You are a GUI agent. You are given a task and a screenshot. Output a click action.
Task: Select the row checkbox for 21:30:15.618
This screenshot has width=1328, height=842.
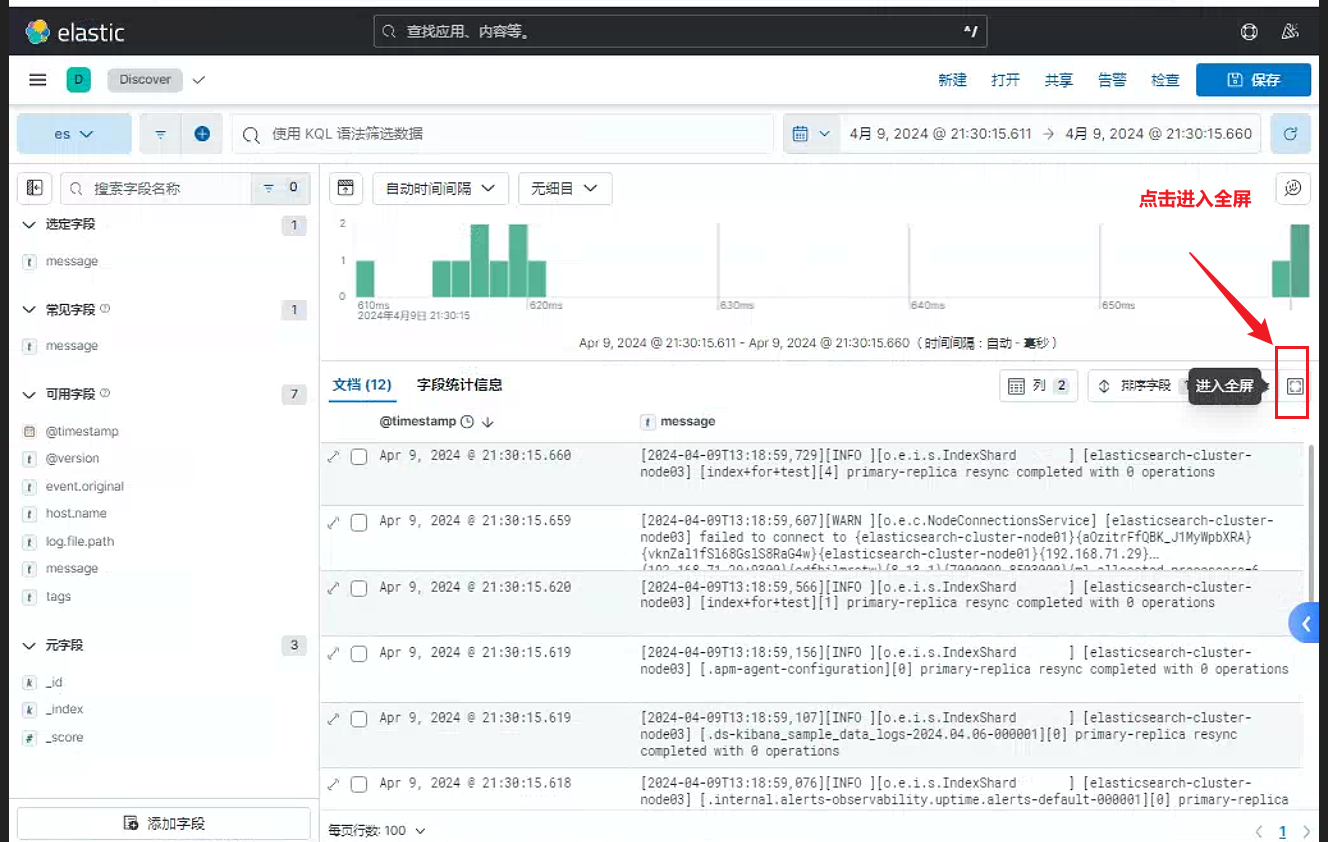click(x=359, y=784)
